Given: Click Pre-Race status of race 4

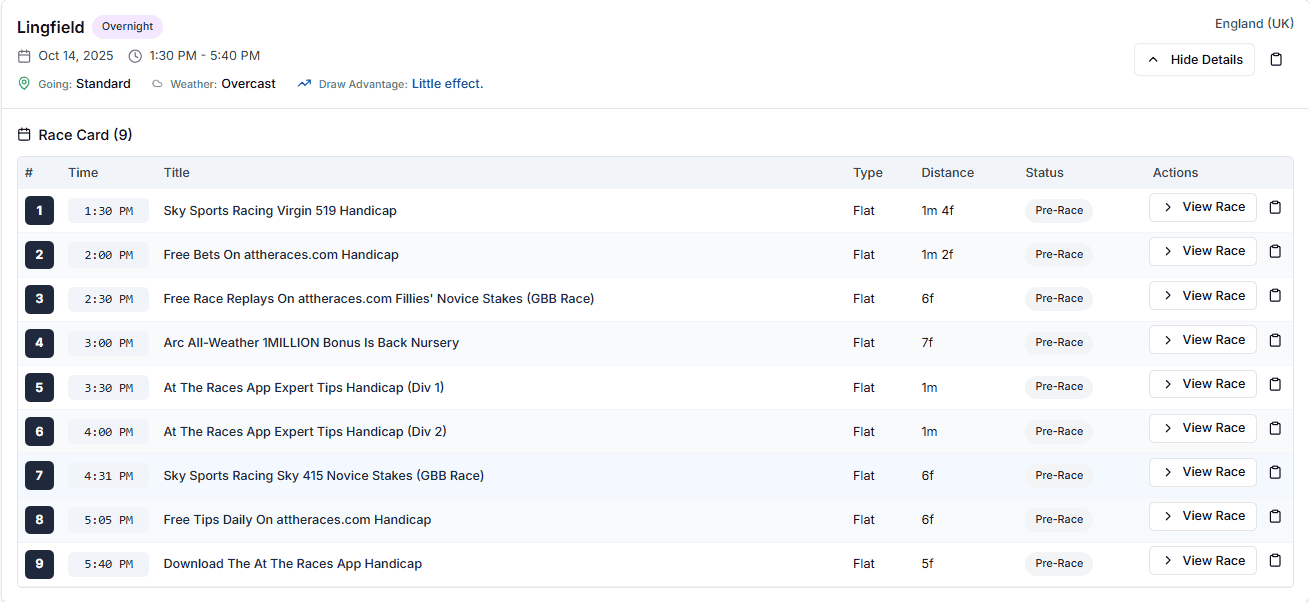Looking at the screenshot, I should click(1059, 343).
